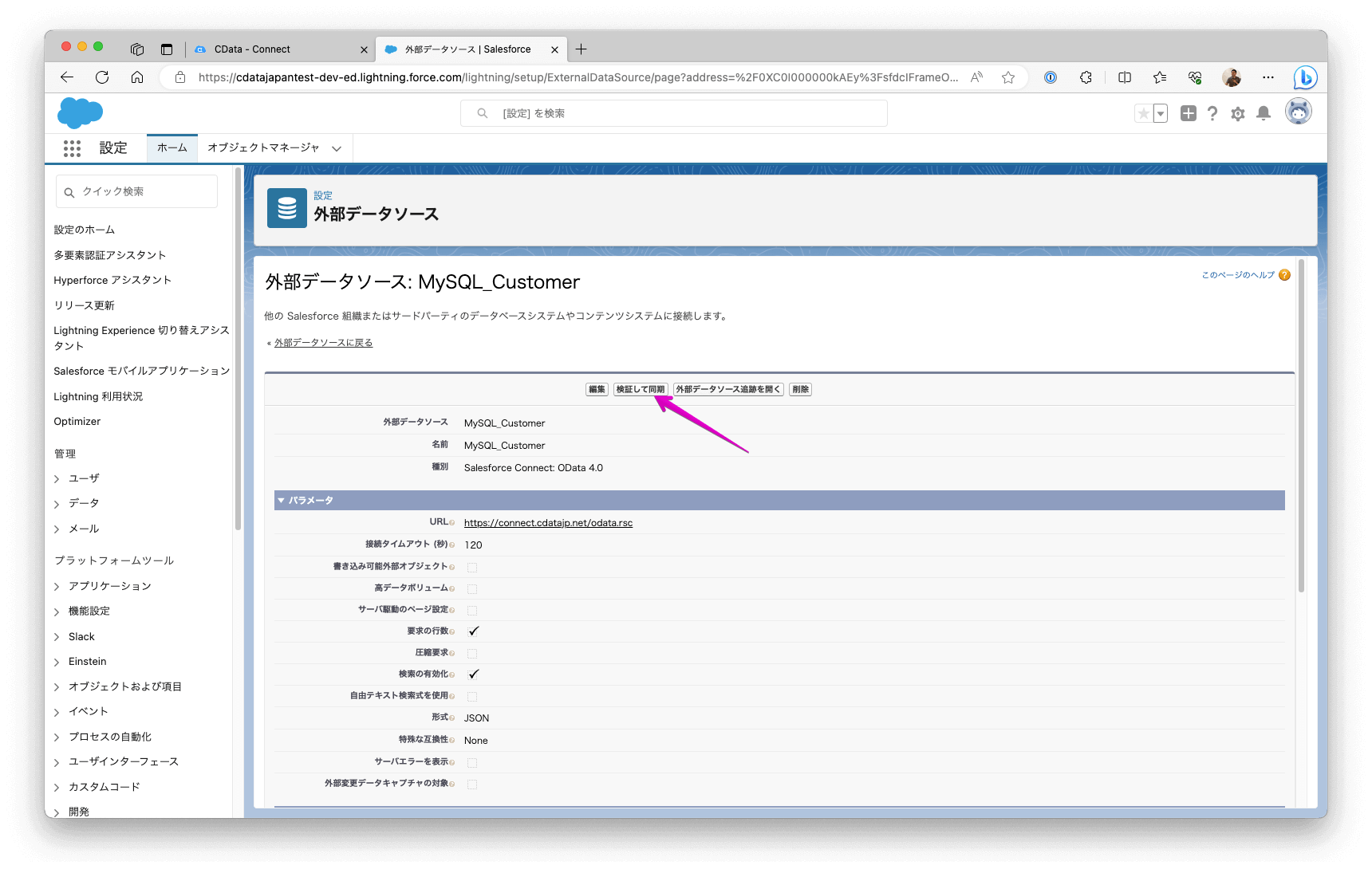Open このページのヘルプ link
The width and height of the screenshot is (1372, 877).
tap(1238, 275)
